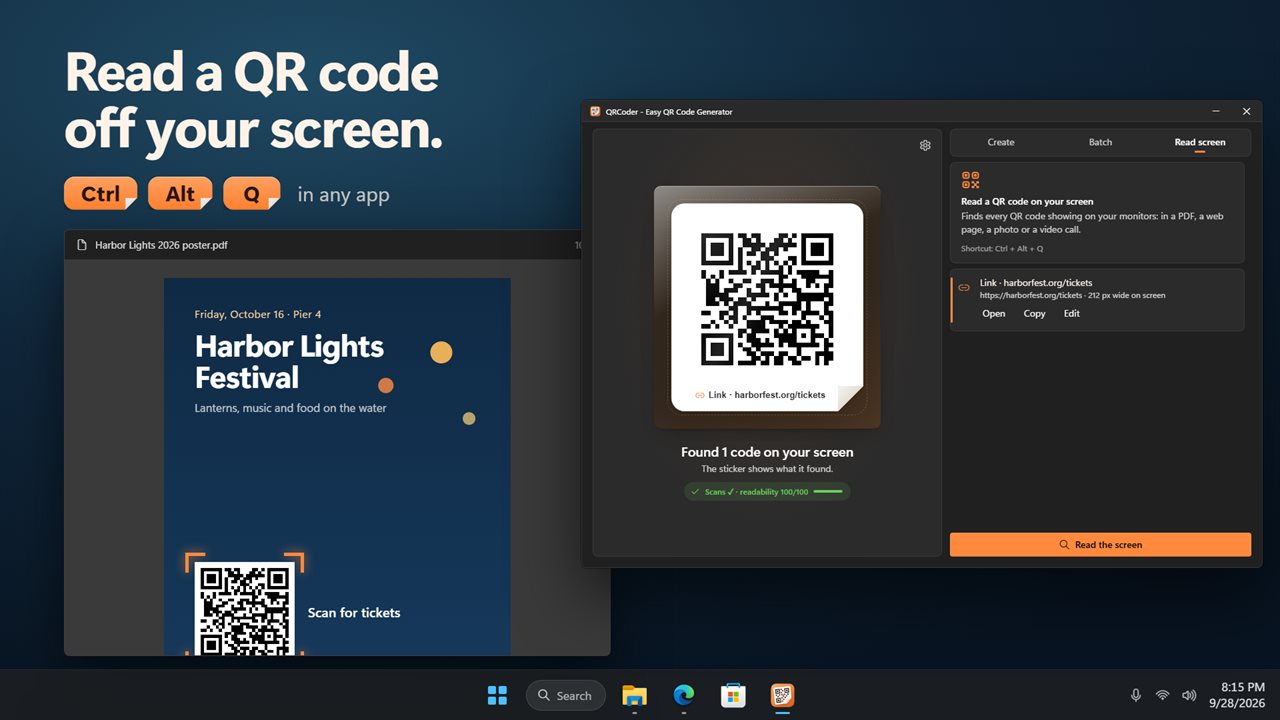
Task: Click the QR code on the Harbor Lights poster
Action: coord(245,608)
